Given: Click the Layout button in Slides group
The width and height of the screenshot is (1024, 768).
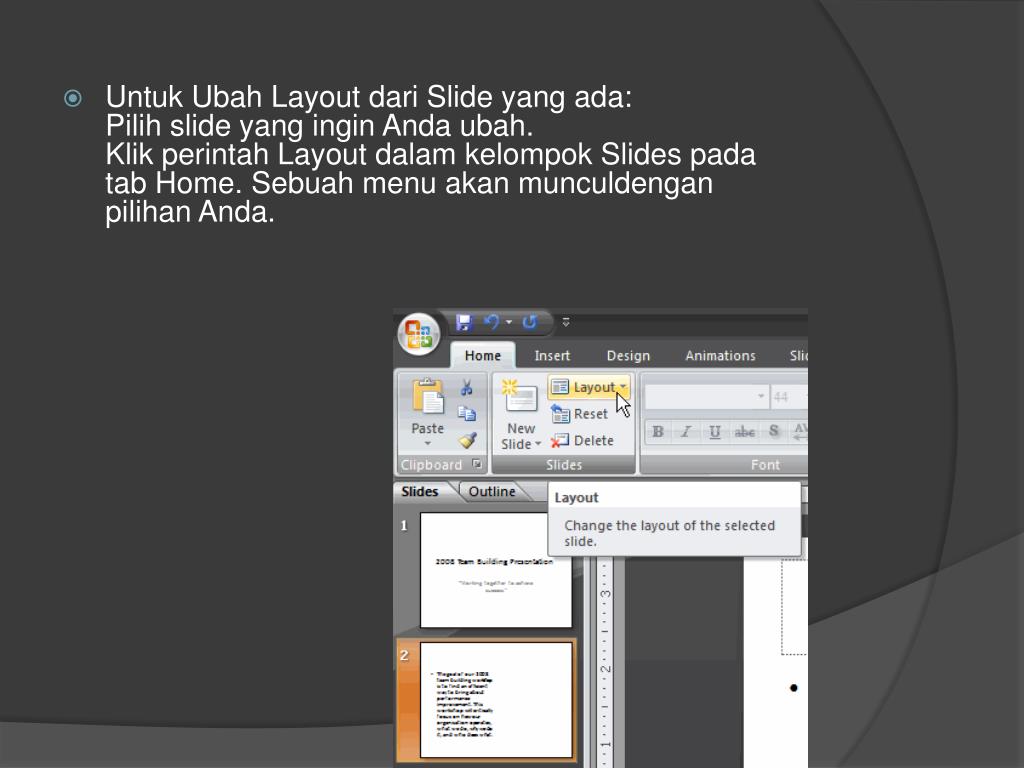Looking at the screenshot, I should click(590, 387).
